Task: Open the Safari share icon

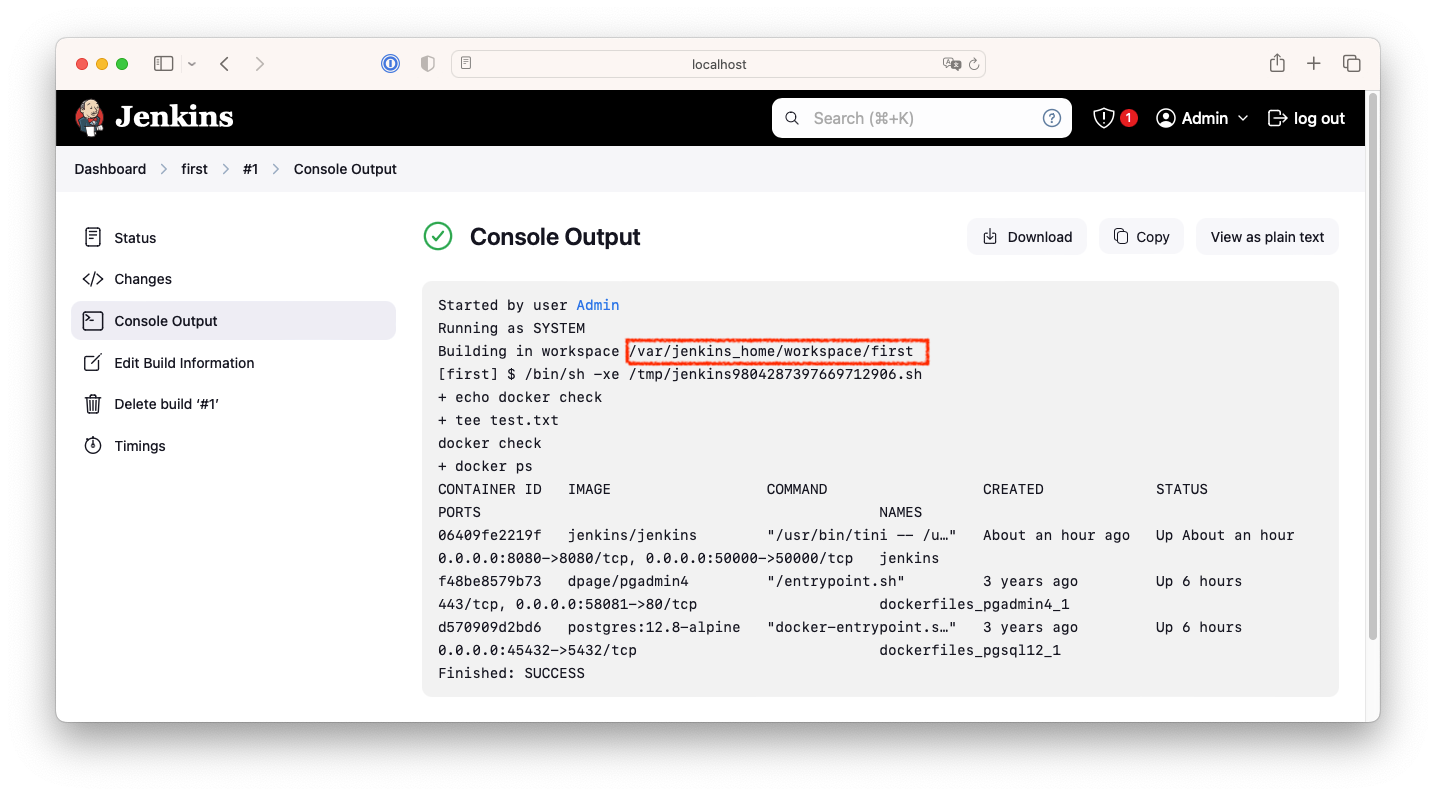Action: (1277, 63)
